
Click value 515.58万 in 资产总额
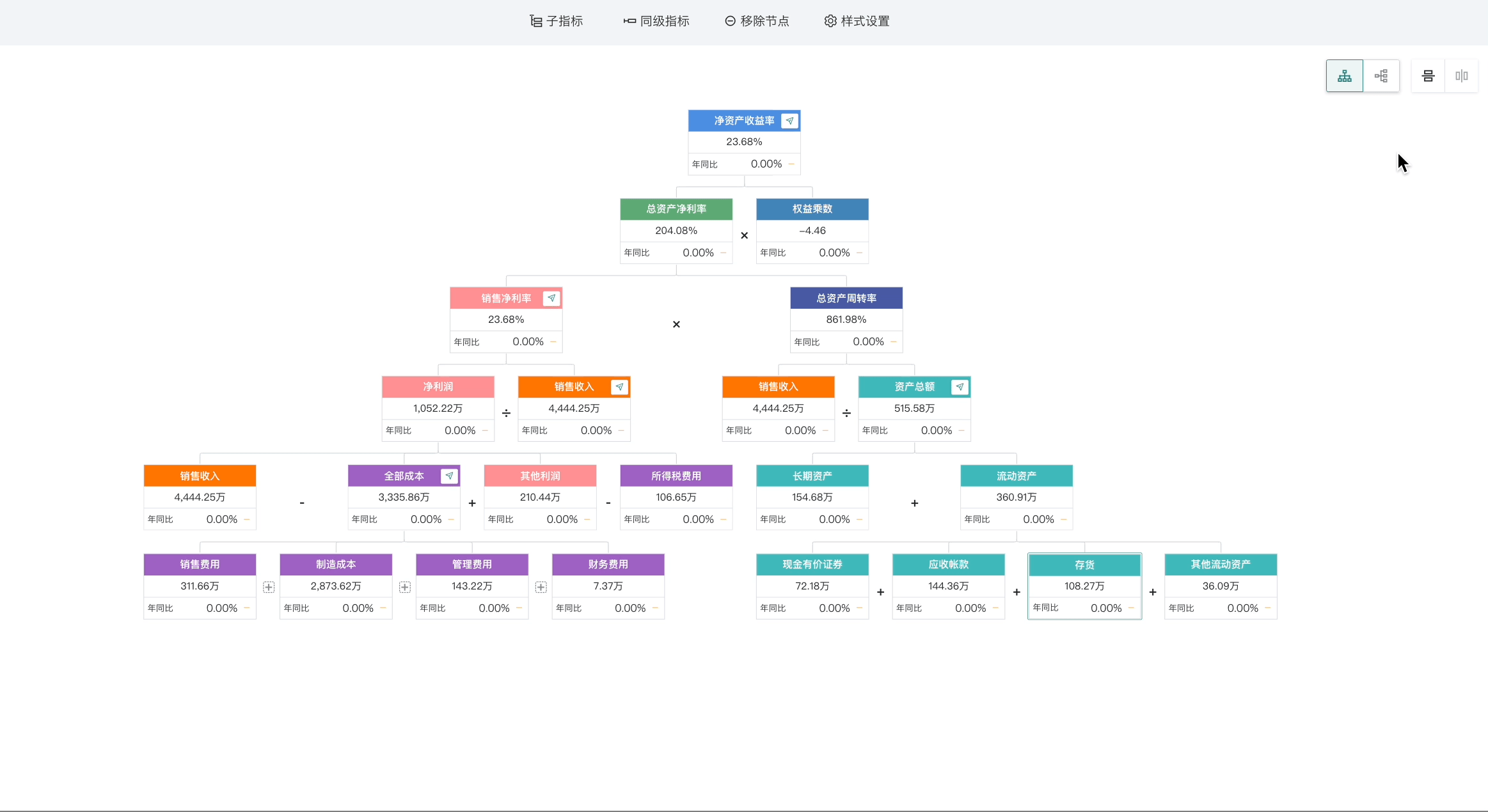(915, 409)
